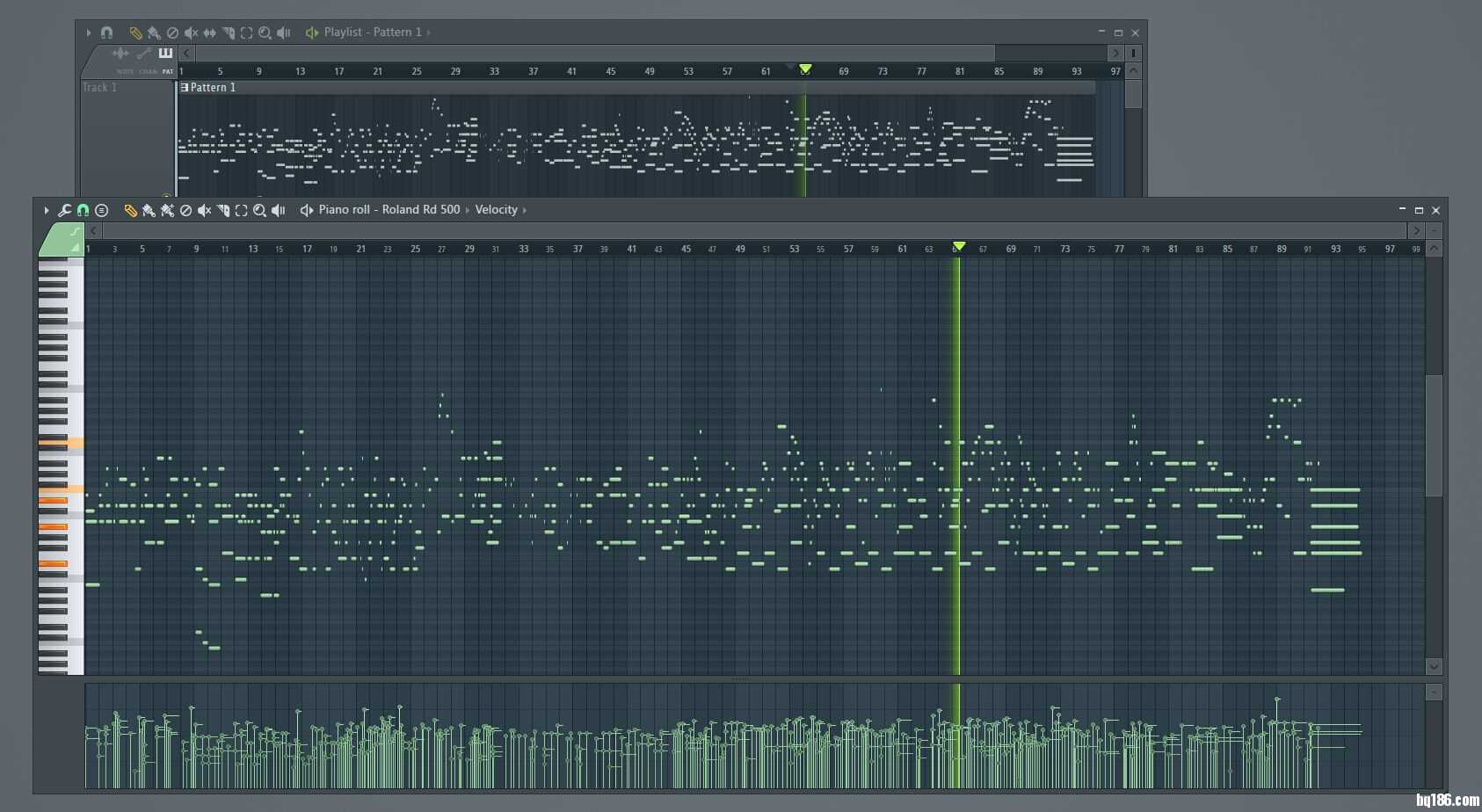Toggle the triangle option in the green corner

[x=76, y=248]
